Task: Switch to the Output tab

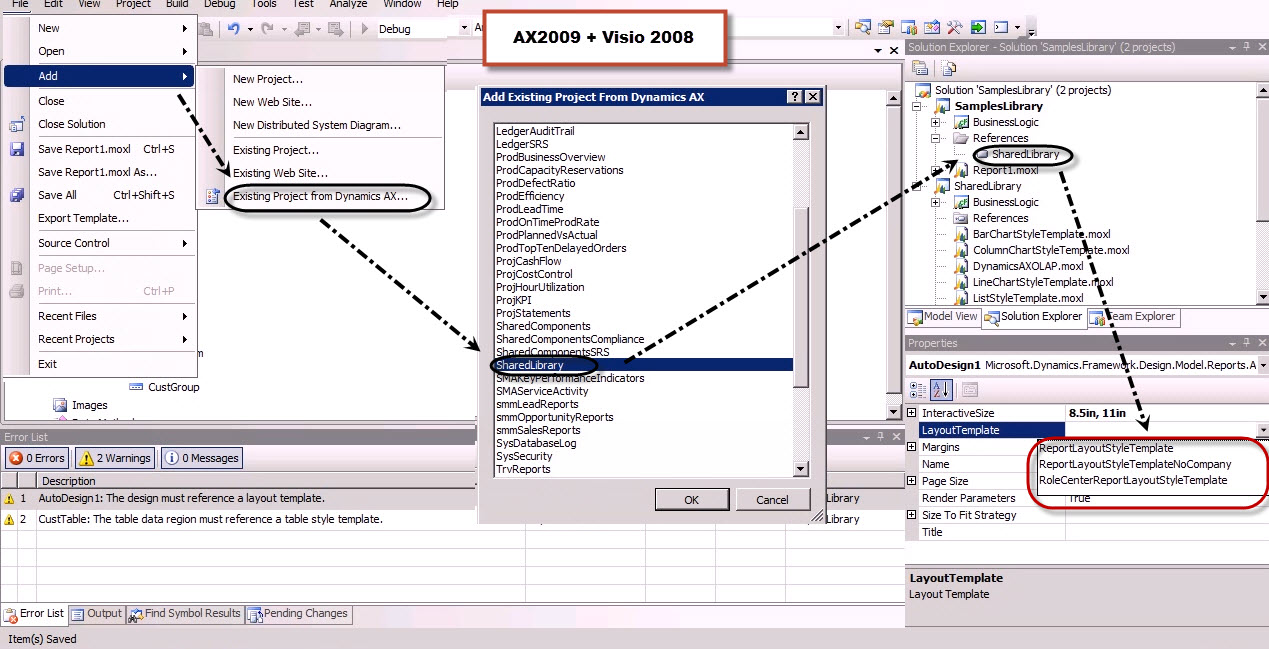Action: point(95,614)
